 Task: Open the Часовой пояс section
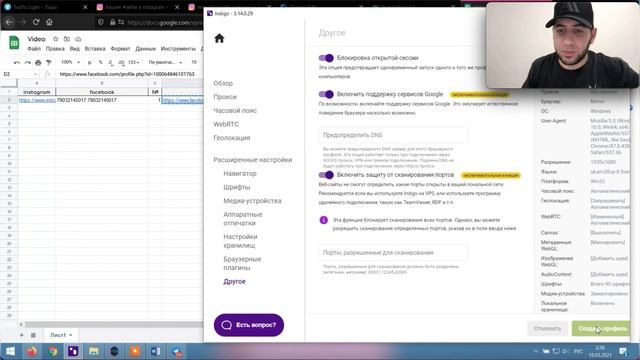coord(235,111)
